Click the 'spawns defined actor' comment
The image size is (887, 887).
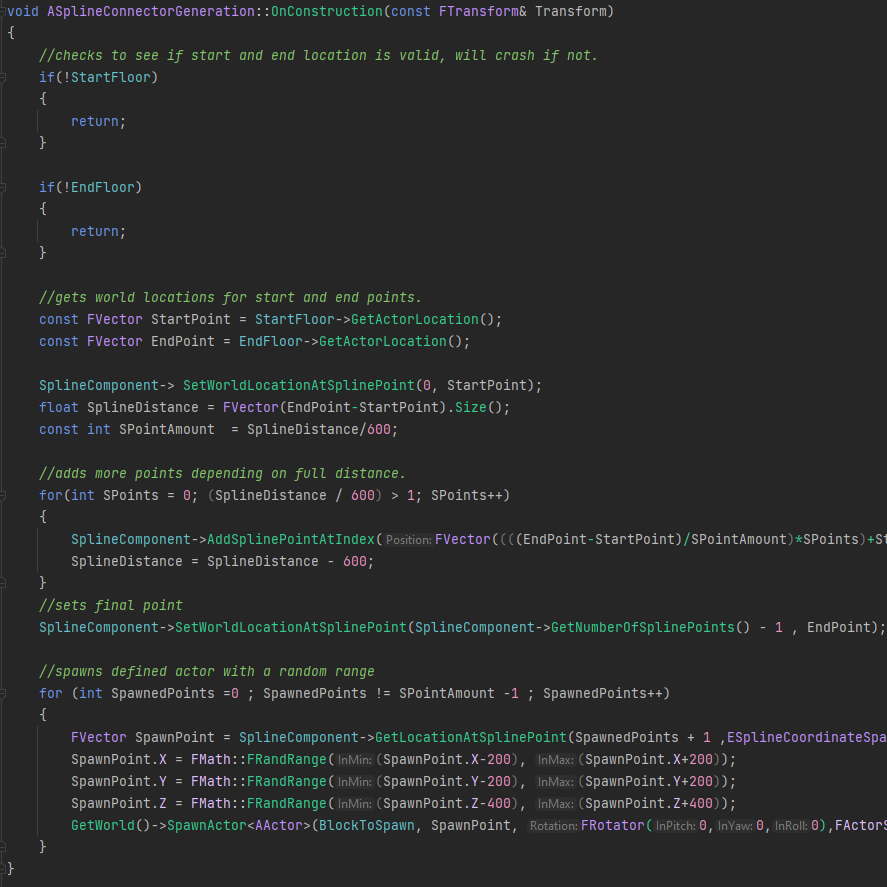pos(206,671)
